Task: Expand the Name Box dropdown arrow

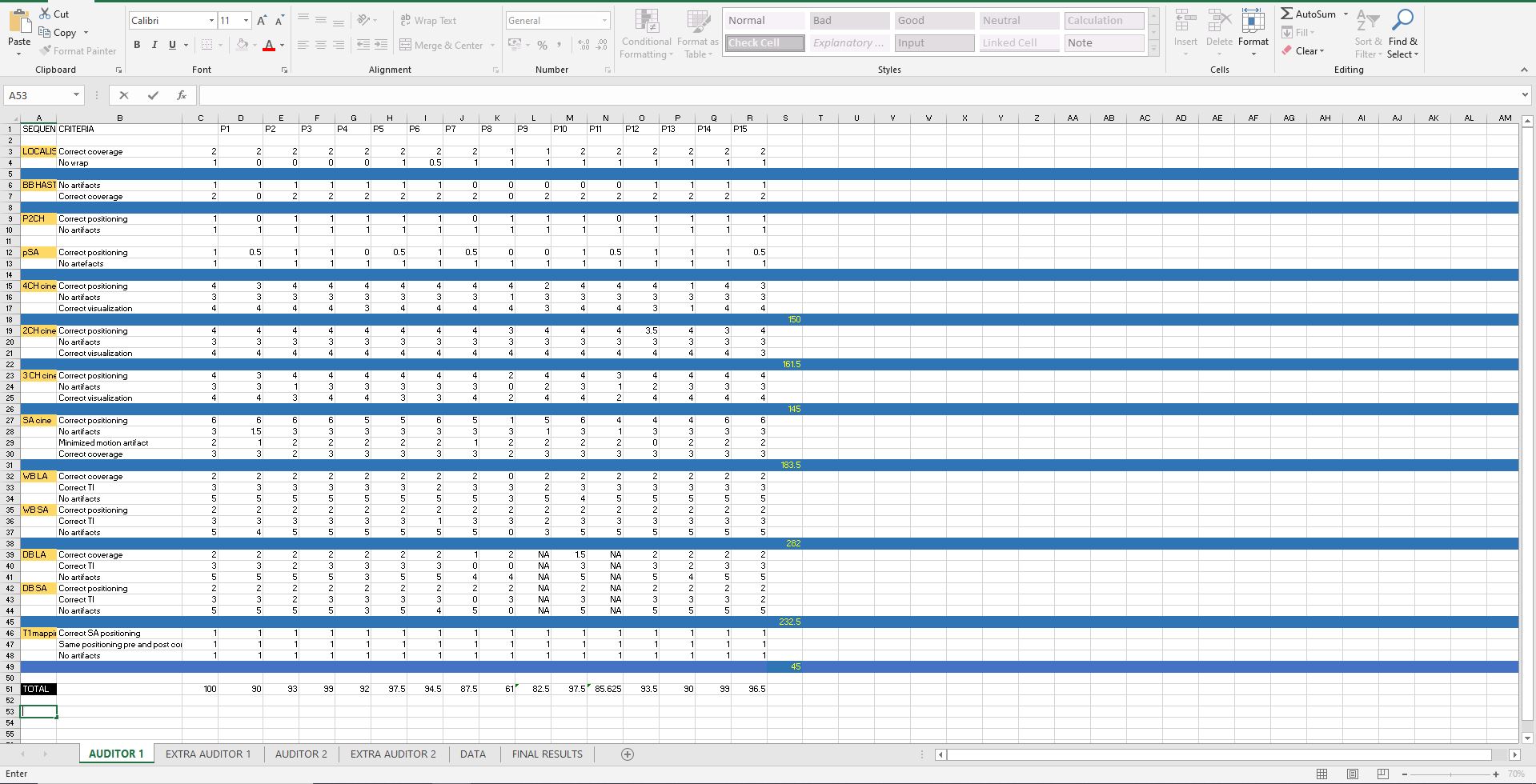Action: click(76, 95)
